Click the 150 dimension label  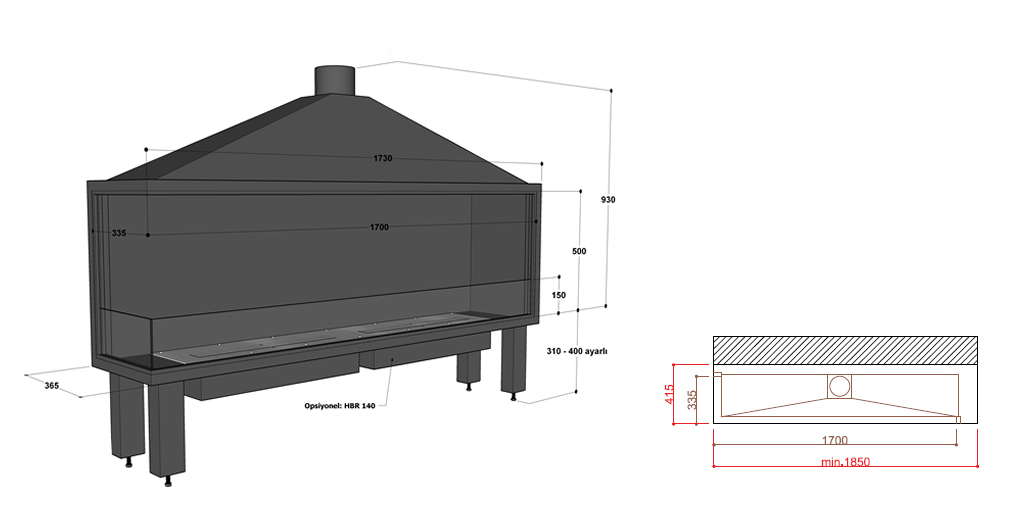coord(558,295)
